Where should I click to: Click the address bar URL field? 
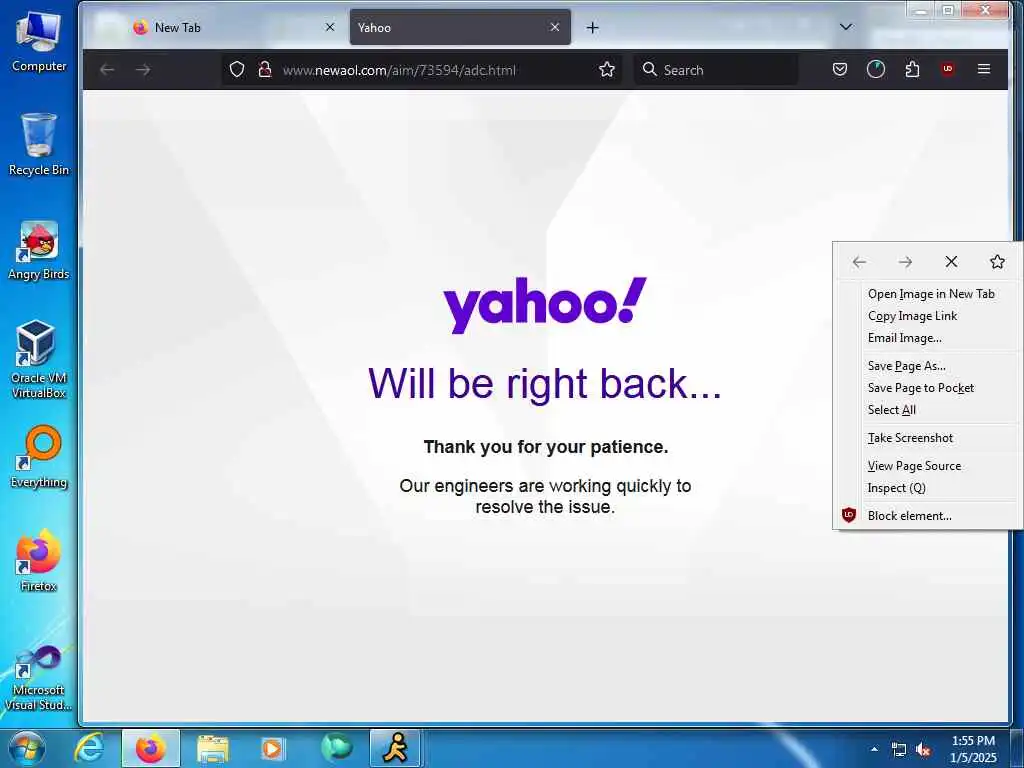tap(421, 70)
